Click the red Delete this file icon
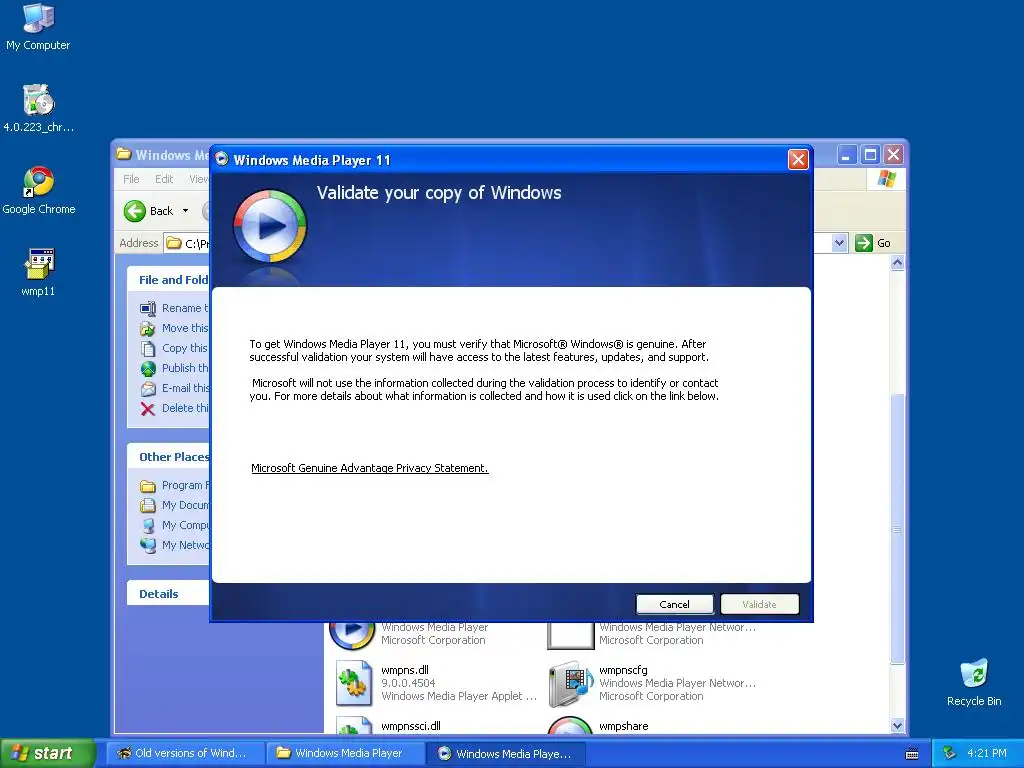The image size is (1024, 768). click(148, 409)
